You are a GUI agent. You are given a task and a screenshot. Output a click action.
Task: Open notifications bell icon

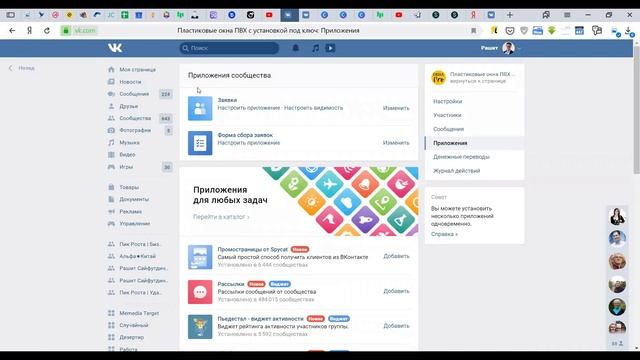coord(296,48)
